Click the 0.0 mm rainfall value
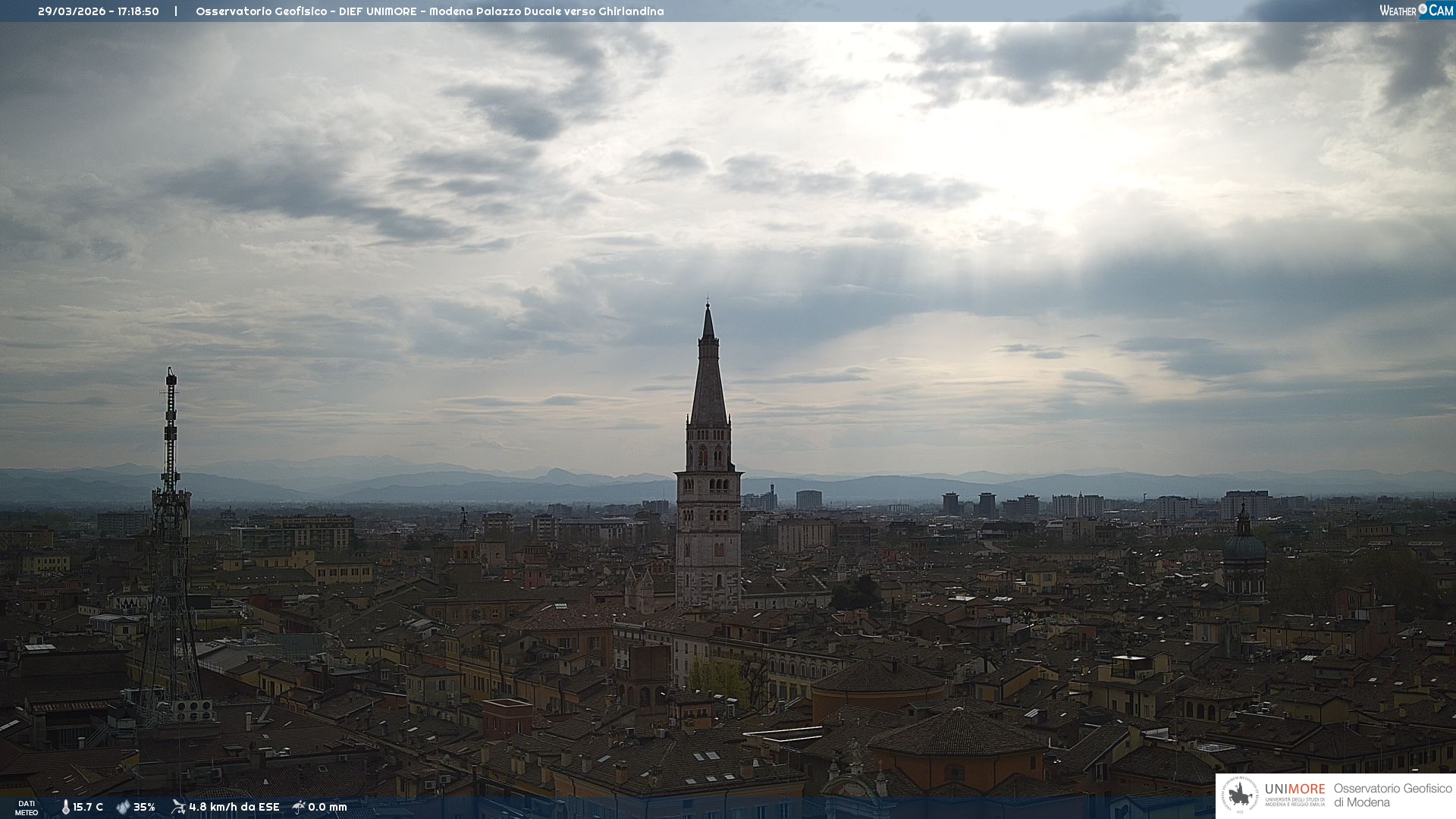 pyautogui.click(x=328, y=808)
